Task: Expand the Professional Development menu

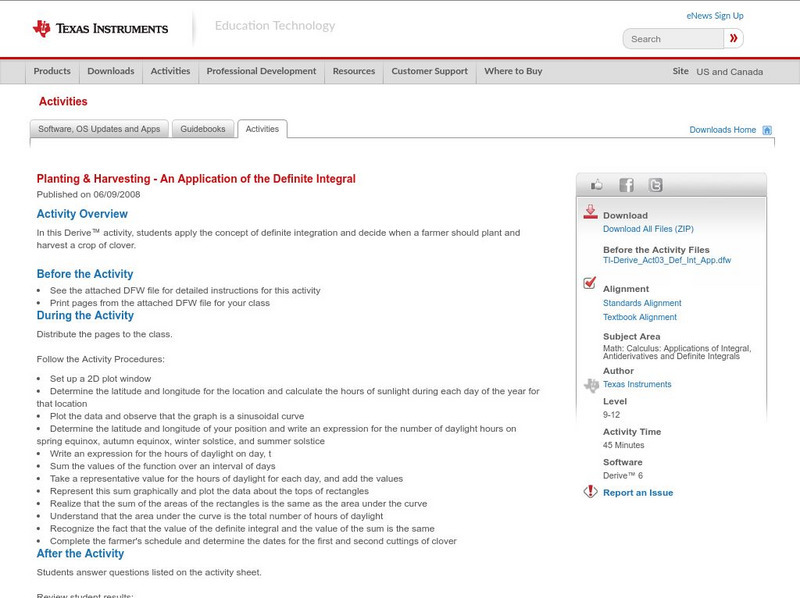Action: coord(261,72)
